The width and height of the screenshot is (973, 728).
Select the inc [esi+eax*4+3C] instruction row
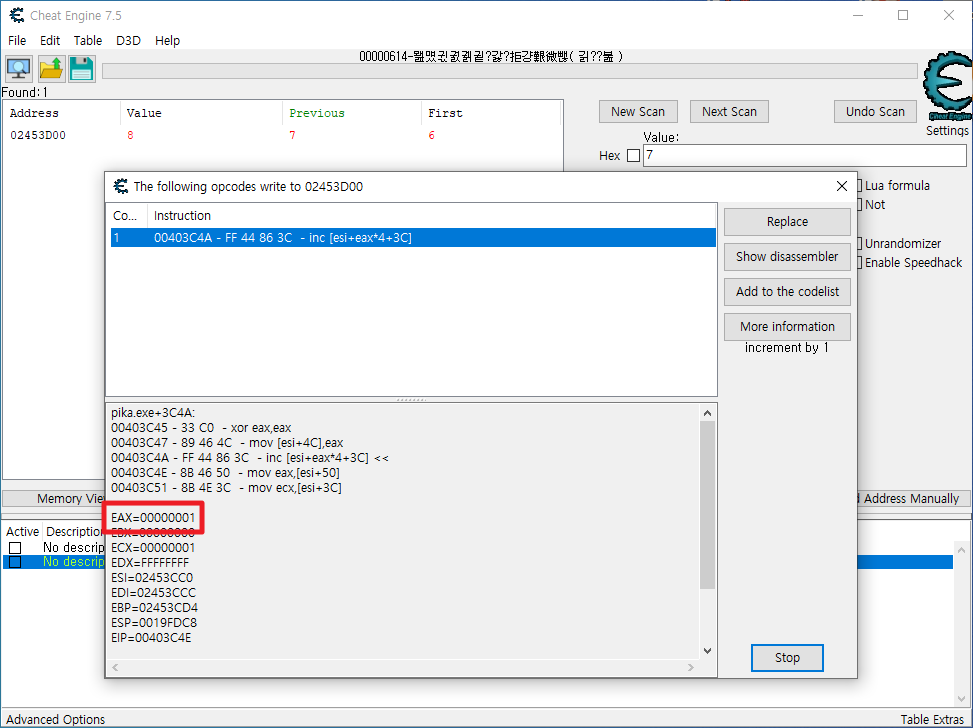click(413, 238)
